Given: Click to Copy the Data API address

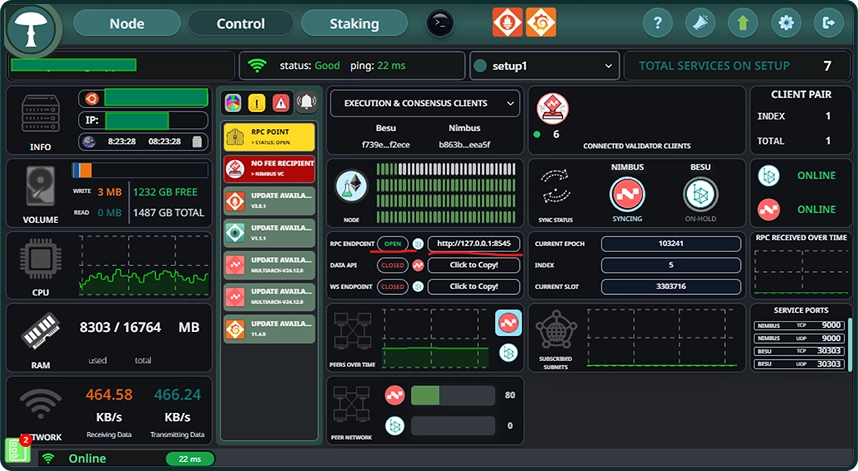Looking at the screenshot, I should (473, 265).
